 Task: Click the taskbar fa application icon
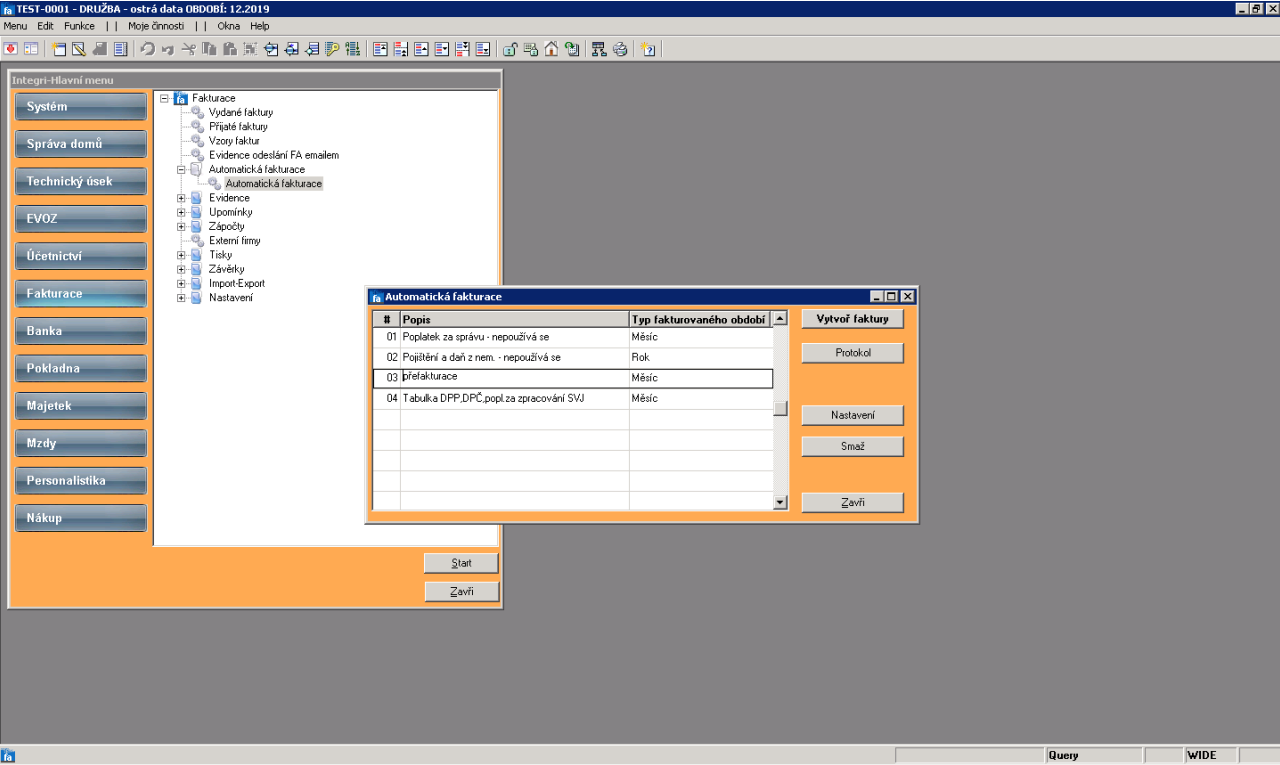[x=8, y=756]
